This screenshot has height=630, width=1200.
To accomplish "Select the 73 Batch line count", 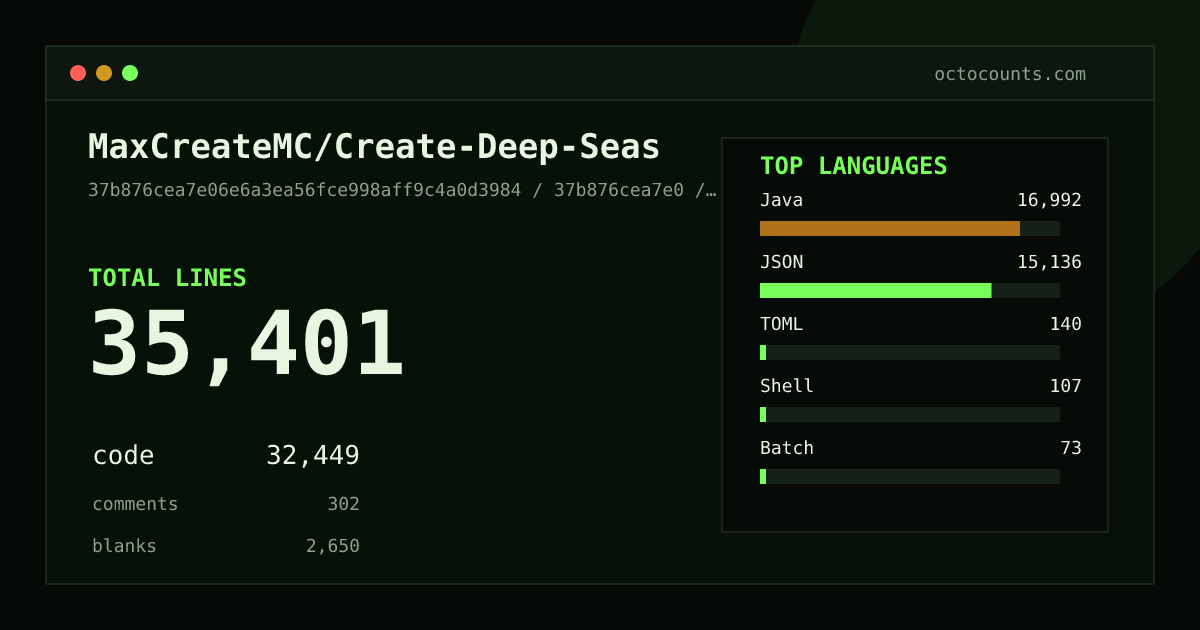I will tap(1071, 448).
